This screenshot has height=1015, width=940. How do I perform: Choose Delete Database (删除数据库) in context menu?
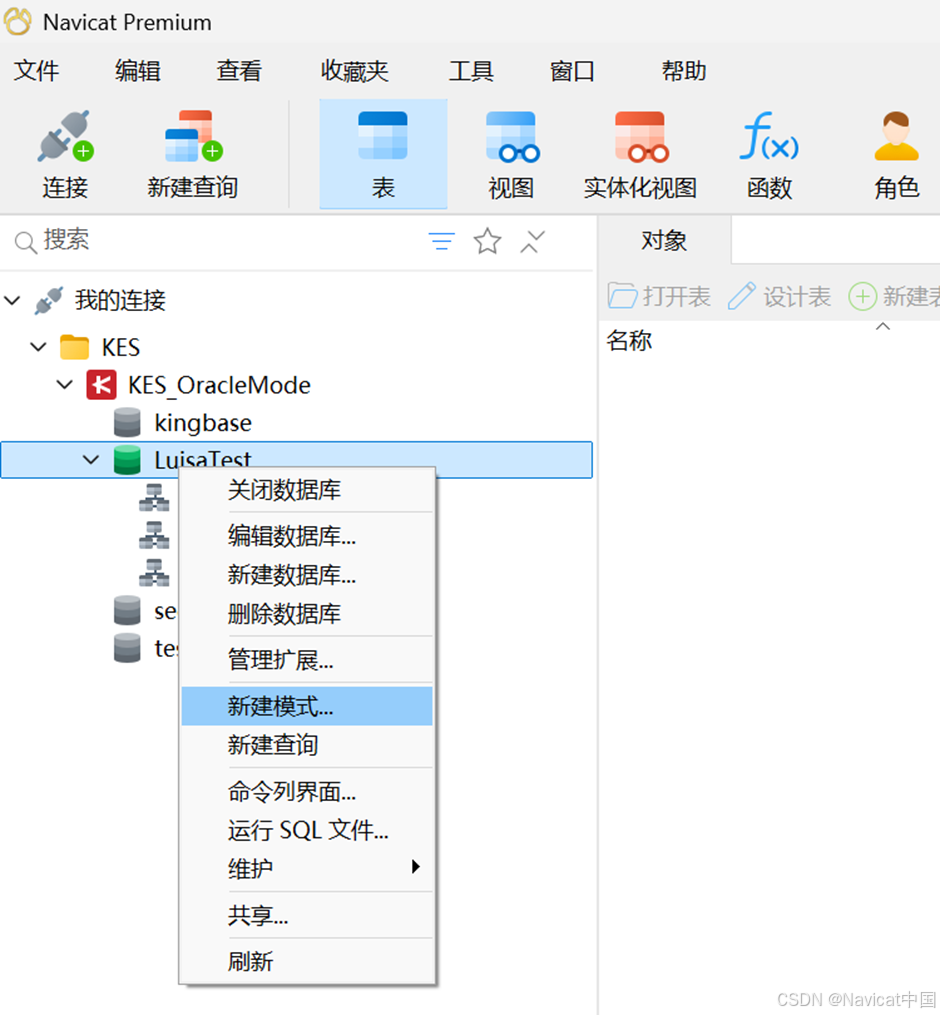point(307,614)
